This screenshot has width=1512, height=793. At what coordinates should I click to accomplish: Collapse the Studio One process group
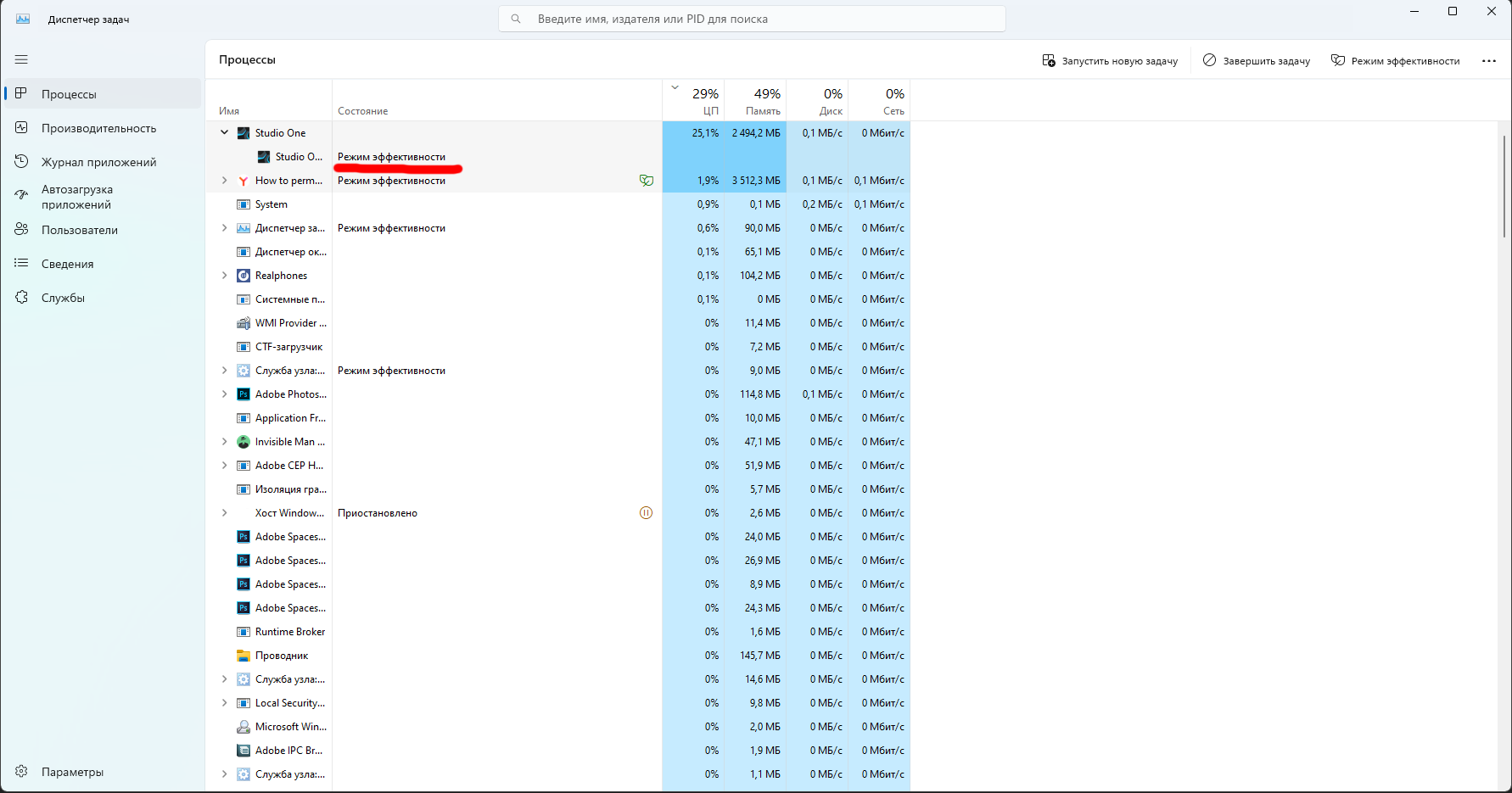coord(224,133)
